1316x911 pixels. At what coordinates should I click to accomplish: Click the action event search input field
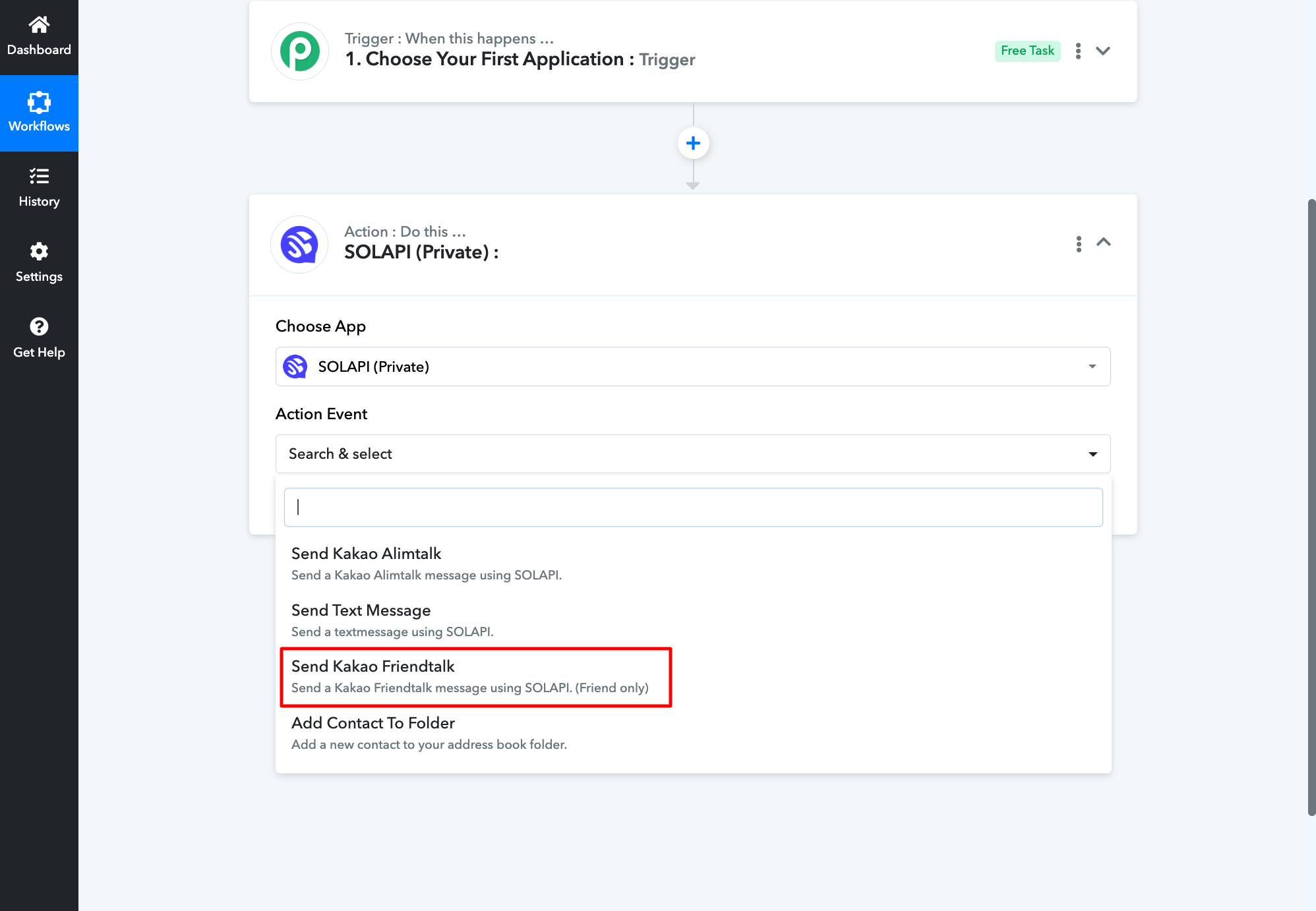[x=693, y=507]
